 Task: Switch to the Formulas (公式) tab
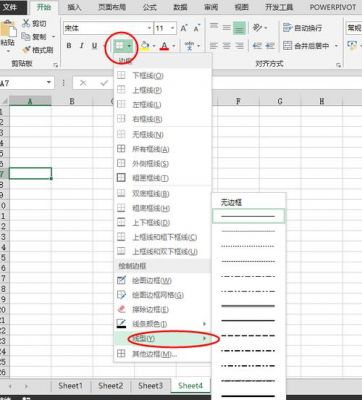[x=149, y=7]
